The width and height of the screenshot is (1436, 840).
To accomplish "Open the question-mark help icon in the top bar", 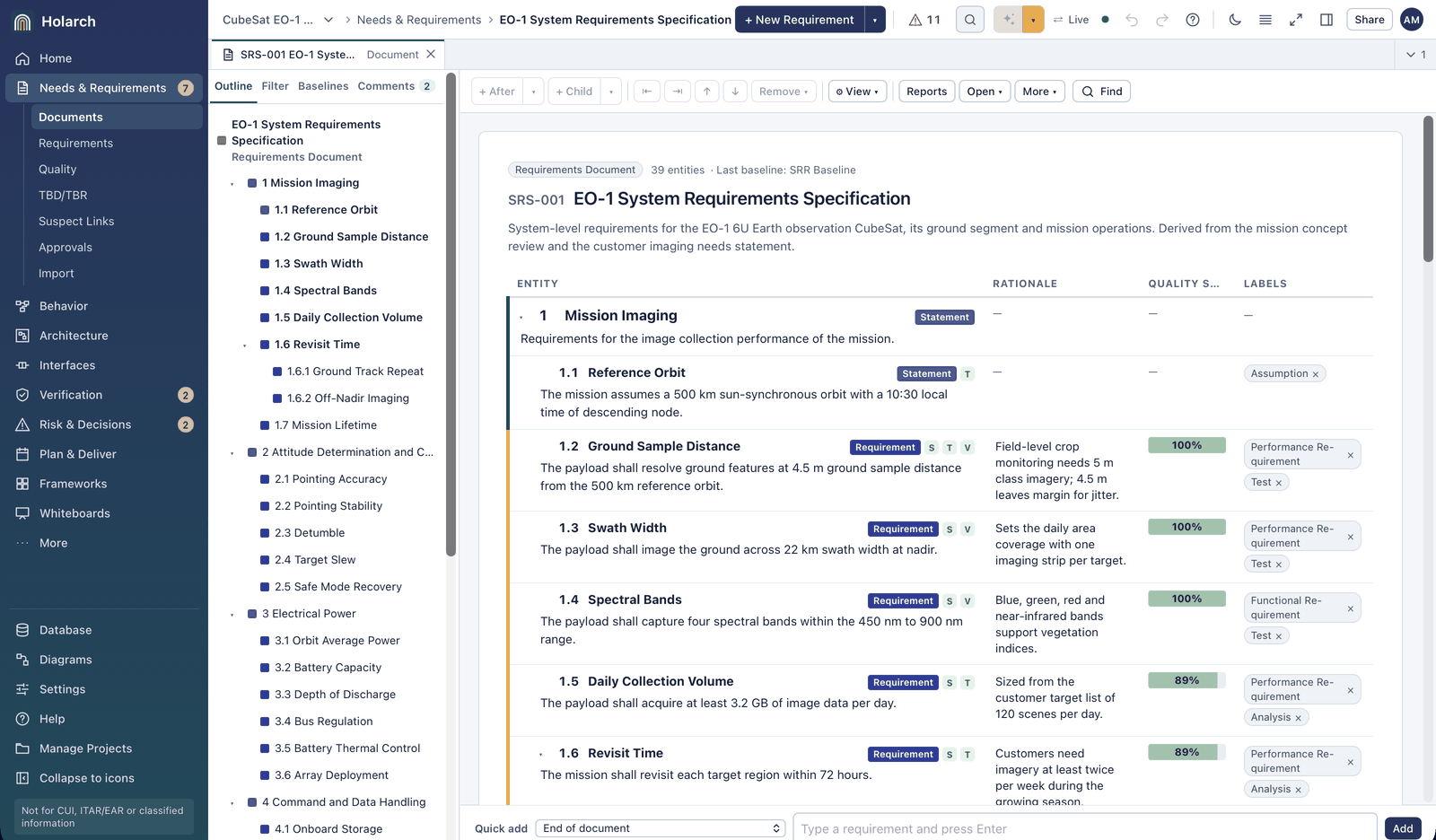I will click(x=1193, y=20).
